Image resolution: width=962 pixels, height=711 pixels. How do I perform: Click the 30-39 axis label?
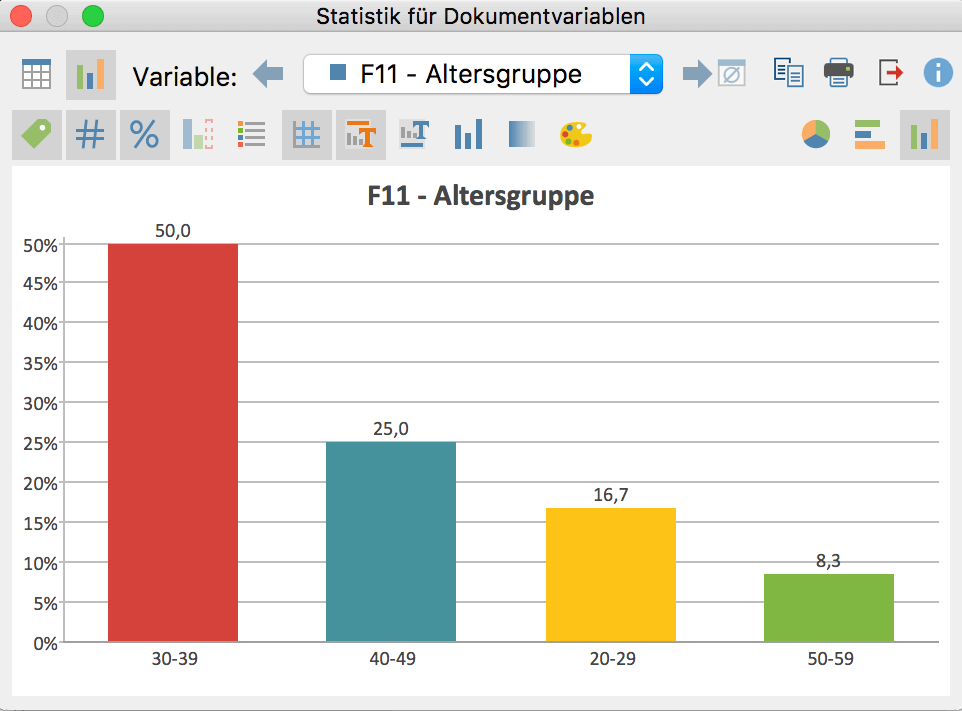pos(175,659)
